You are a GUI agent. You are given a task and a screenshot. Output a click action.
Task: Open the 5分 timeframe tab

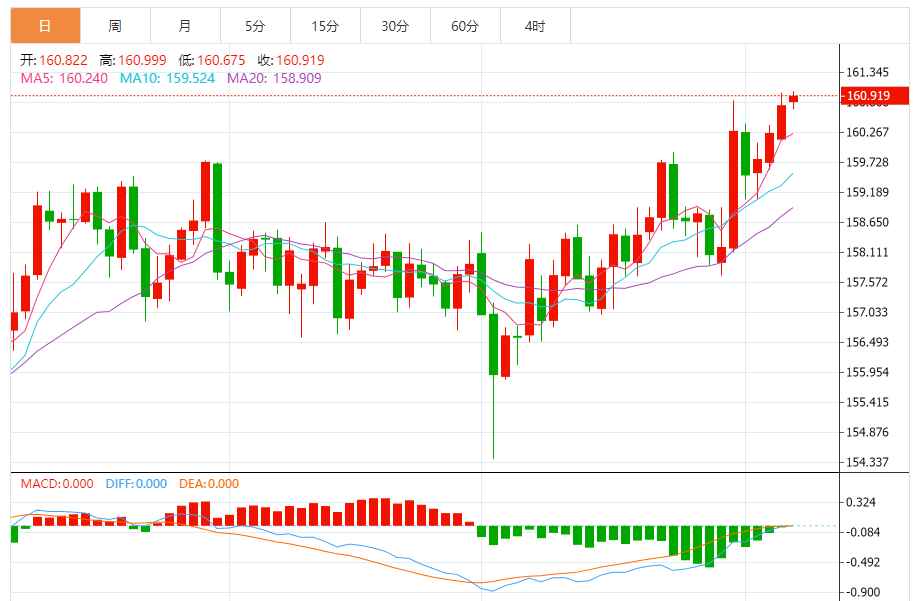255,26
